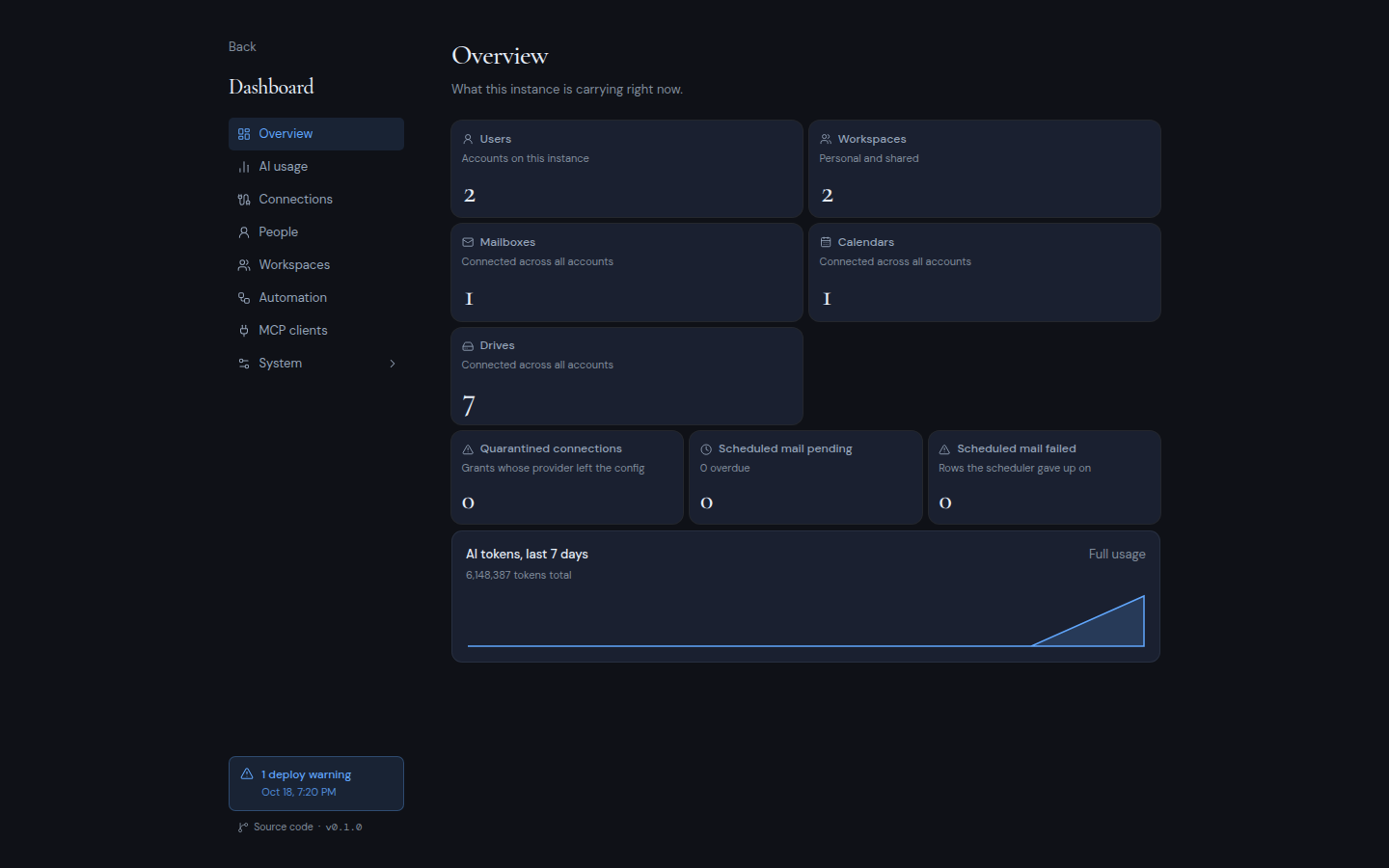Open MCP clients page

(316, 331)
